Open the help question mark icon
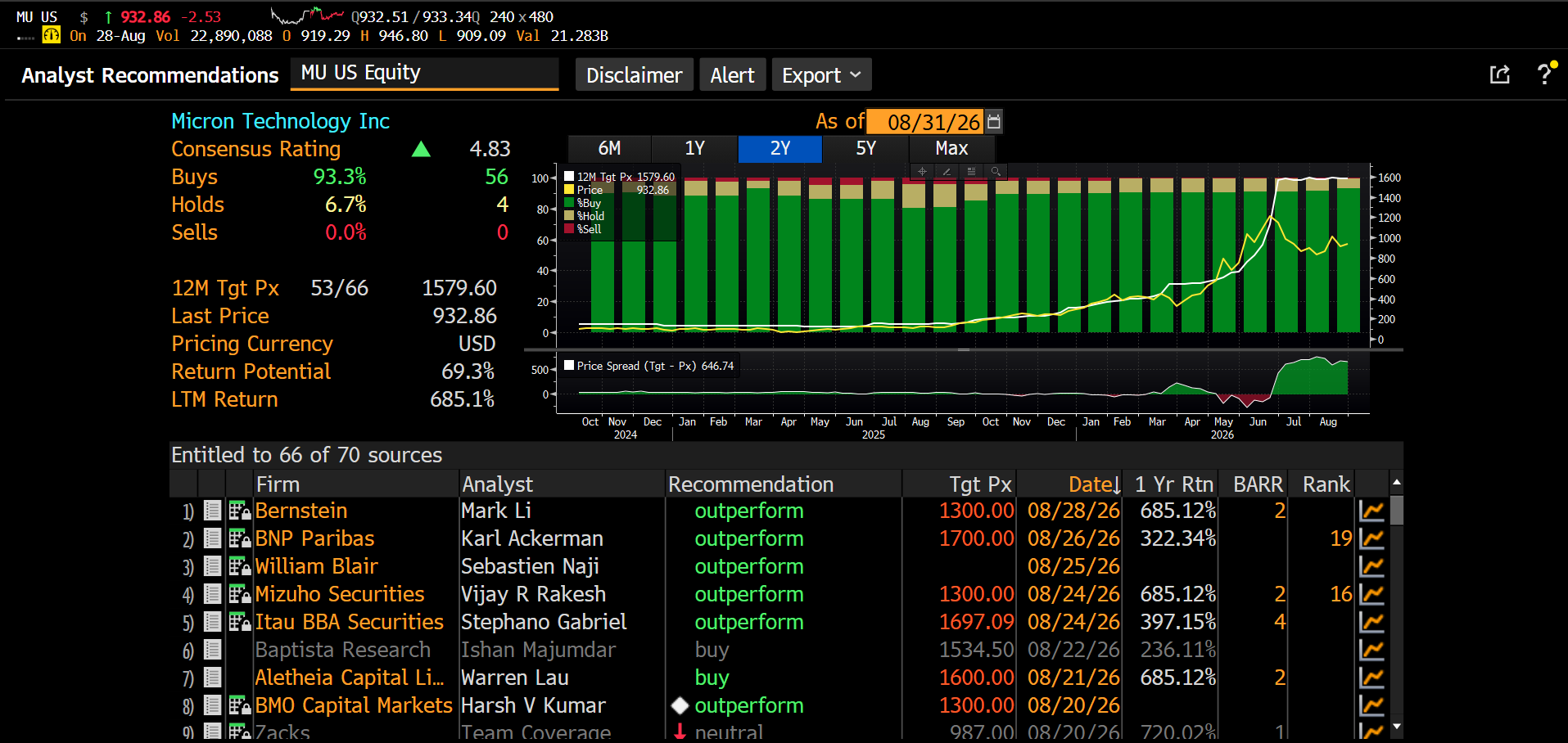Viewport: 1568px width, 743px height. click(x=1544, y=74)
